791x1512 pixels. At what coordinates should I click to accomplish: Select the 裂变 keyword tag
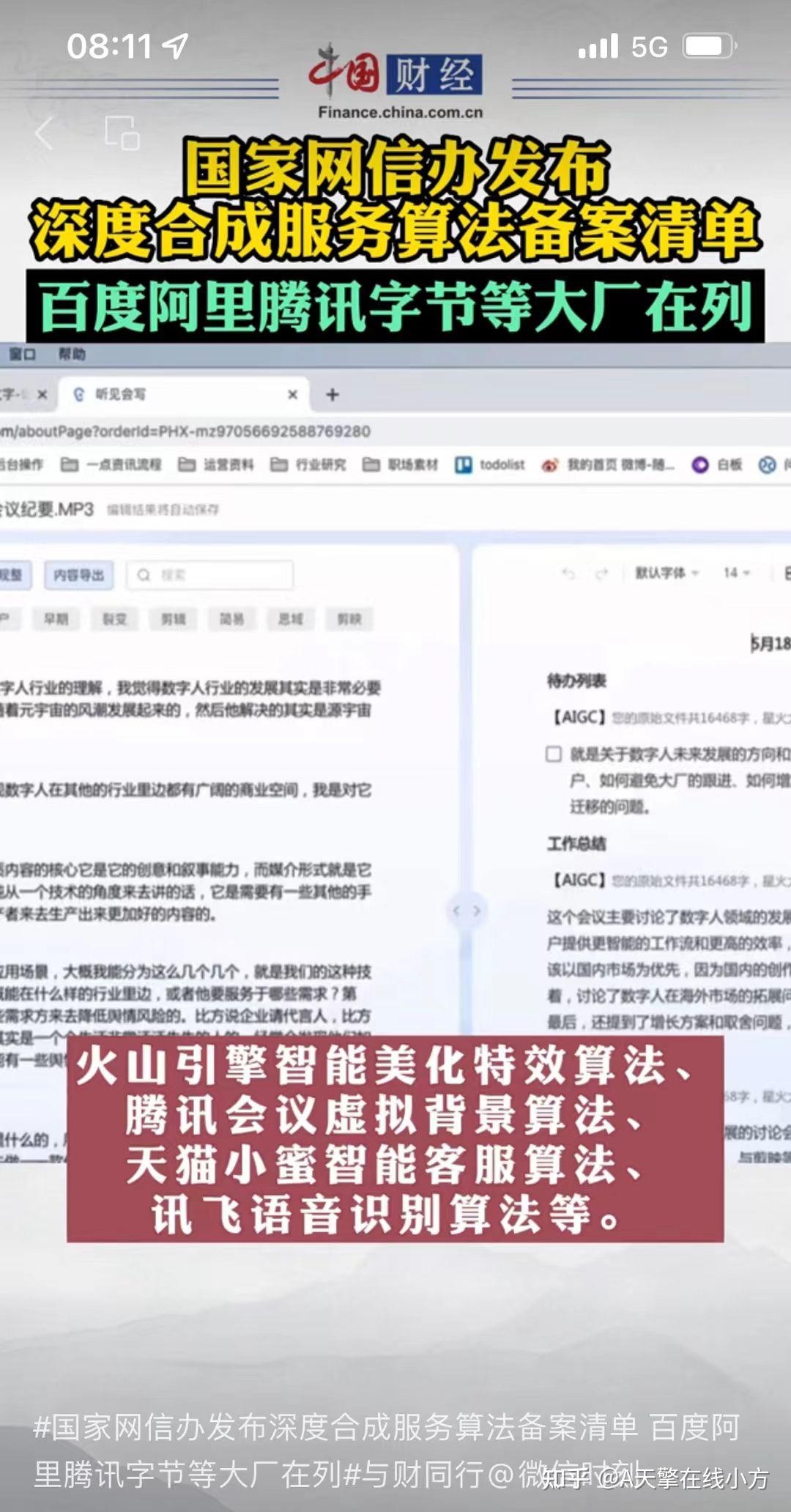pos(114,620)
